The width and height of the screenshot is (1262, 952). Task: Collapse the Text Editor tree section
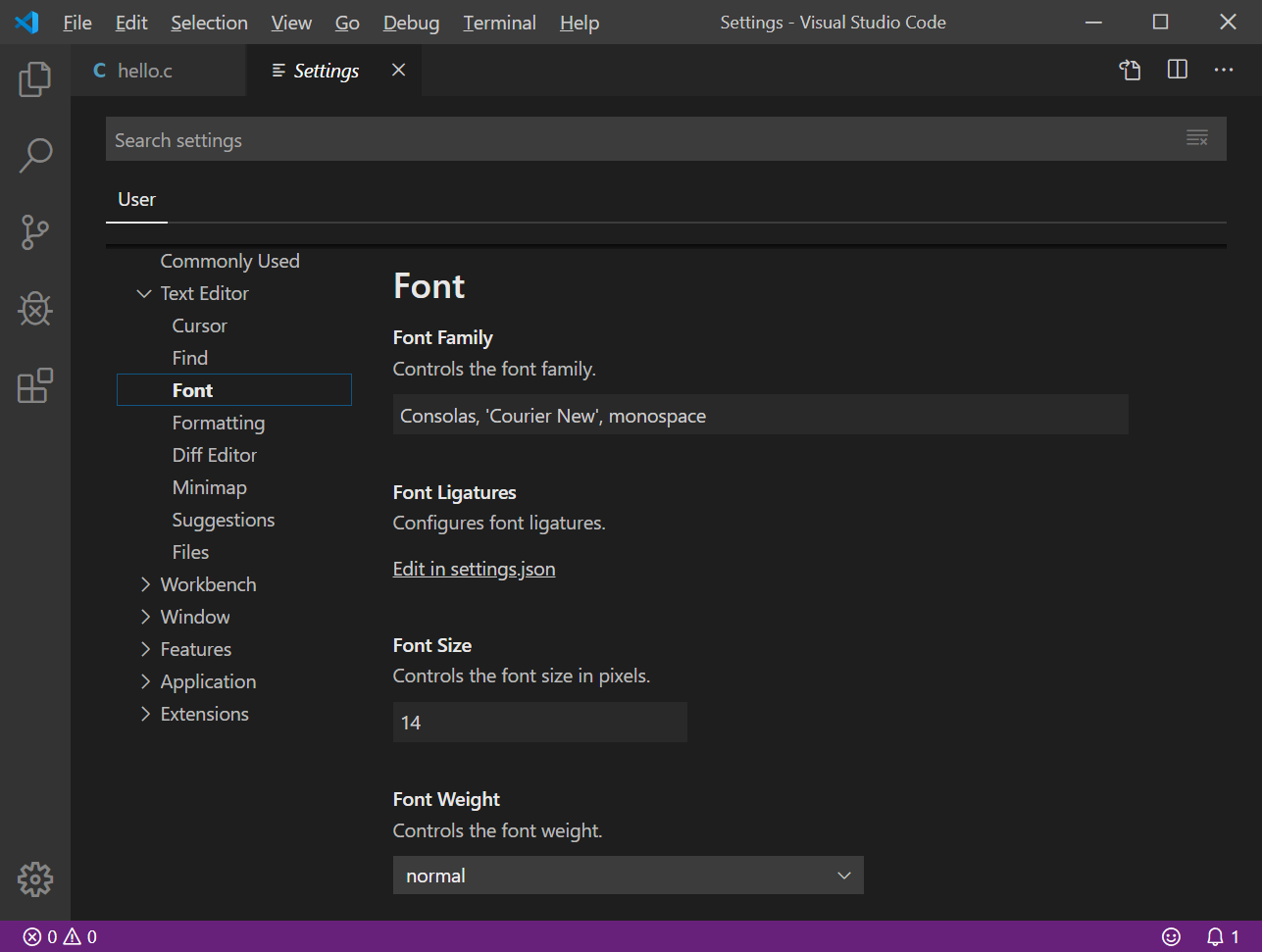click(x=144, y=293)
